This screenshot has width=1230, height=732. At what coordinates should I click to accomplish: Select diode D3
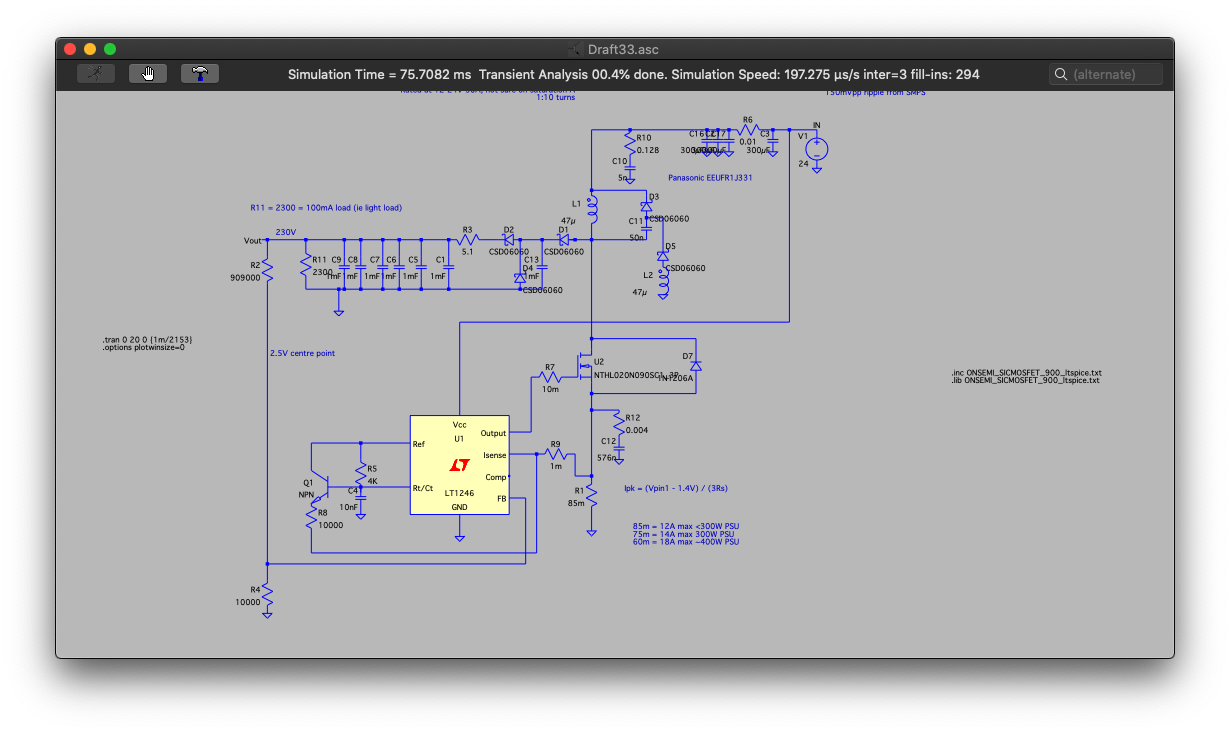click(646, 205)
